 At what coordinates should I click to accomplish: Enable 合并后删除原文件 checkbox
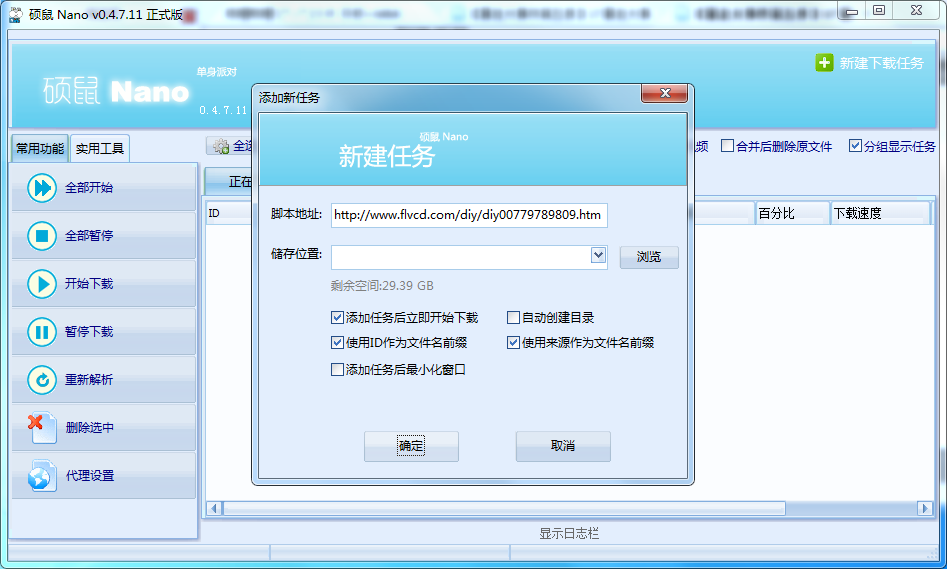[x=728, y=146]
